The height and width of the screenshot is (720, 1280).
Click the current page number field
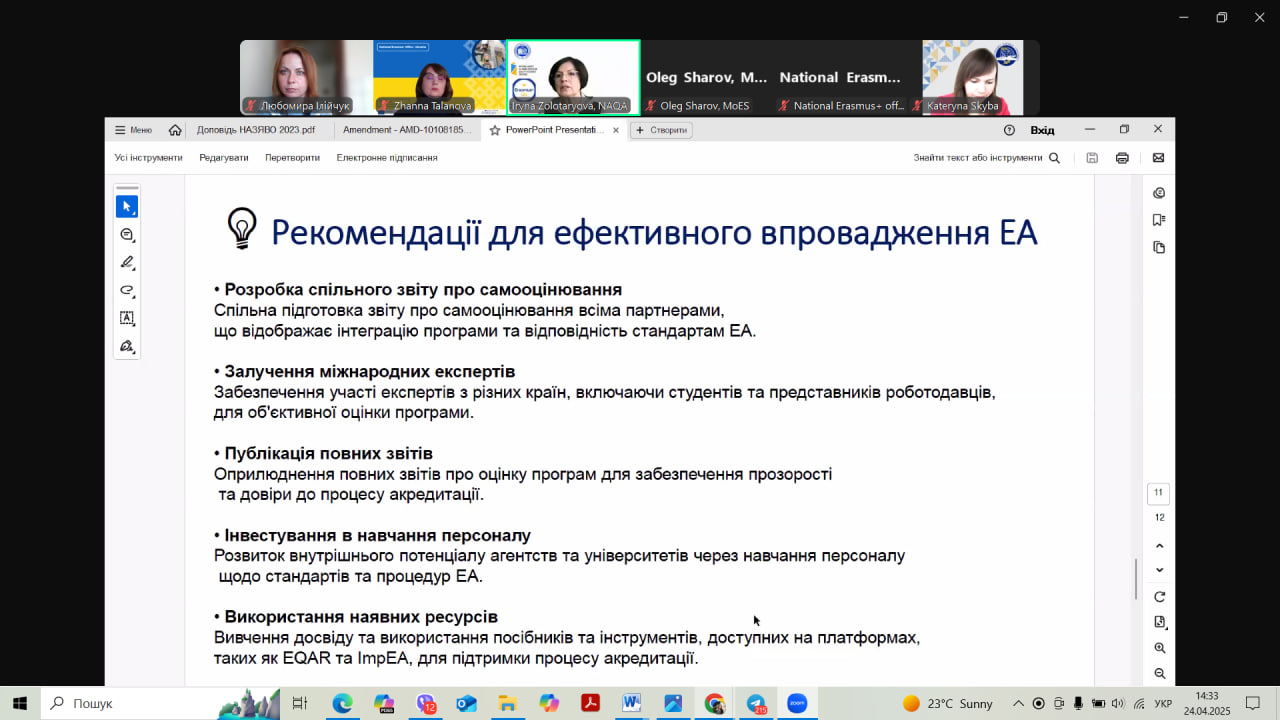point(1158,493)
